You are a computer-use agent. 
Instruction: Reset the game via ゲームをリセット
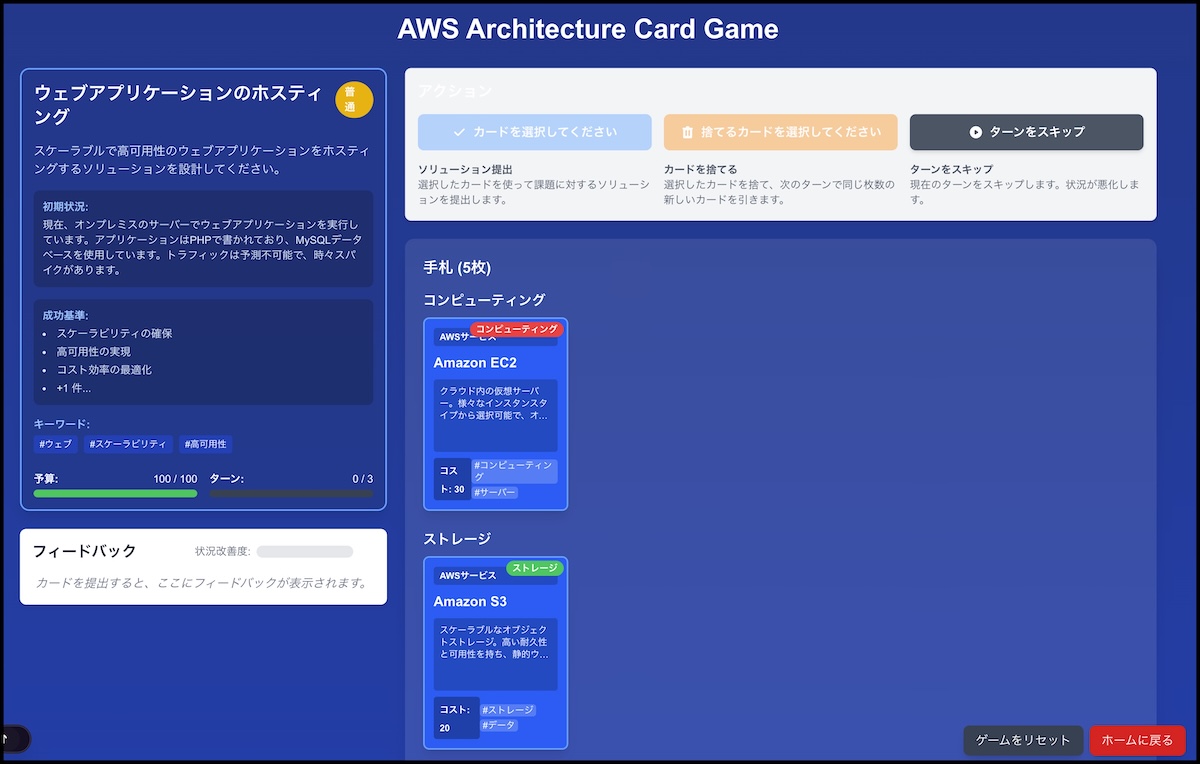[1023, 740]
